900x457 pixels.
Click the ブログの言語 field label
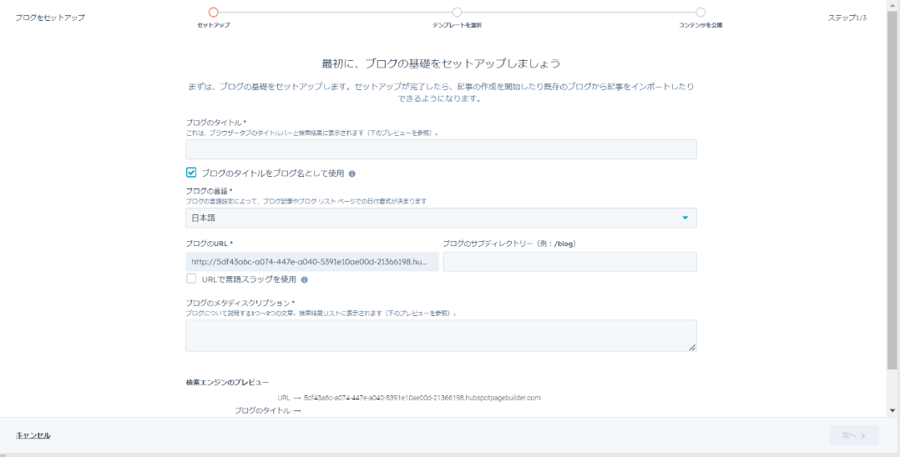click(x=209, y=191)
